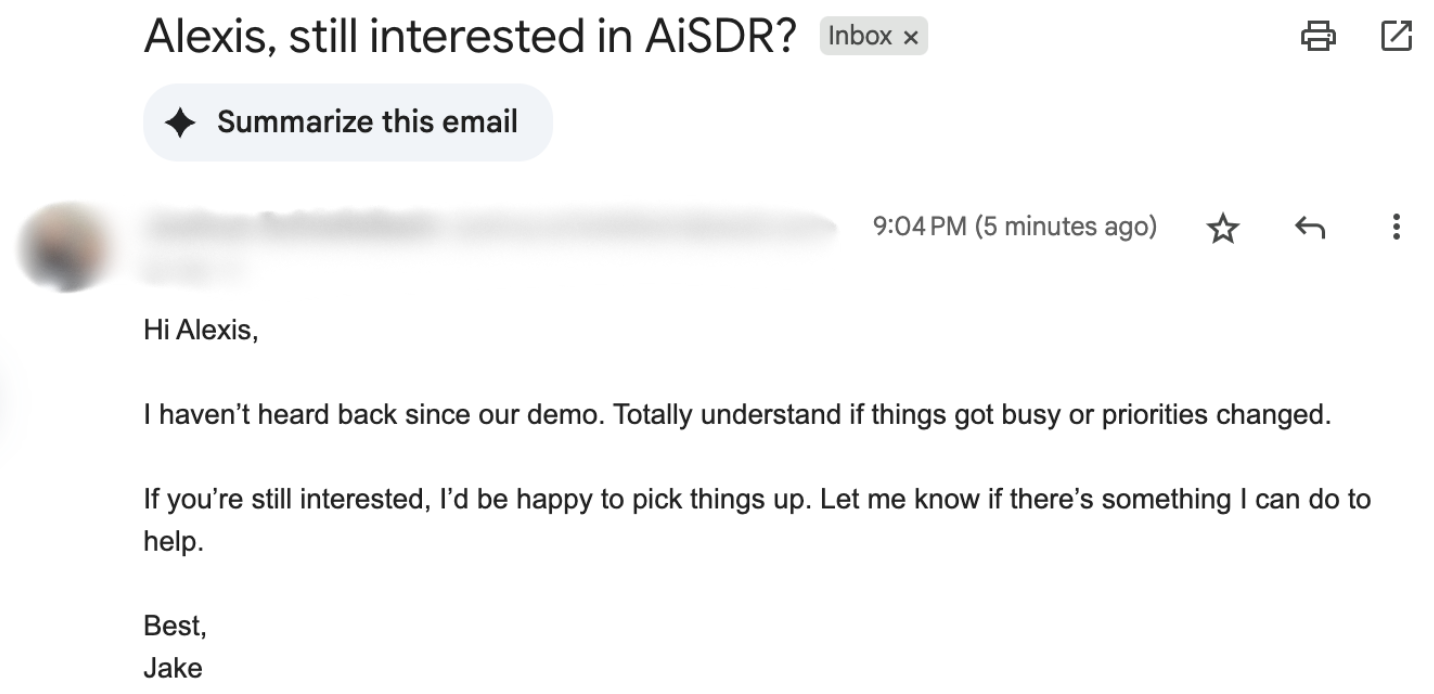Click the "Hi Alexis," greeting line
Image resolution: width=1434 pixels, height=694 pixels.
201,331
